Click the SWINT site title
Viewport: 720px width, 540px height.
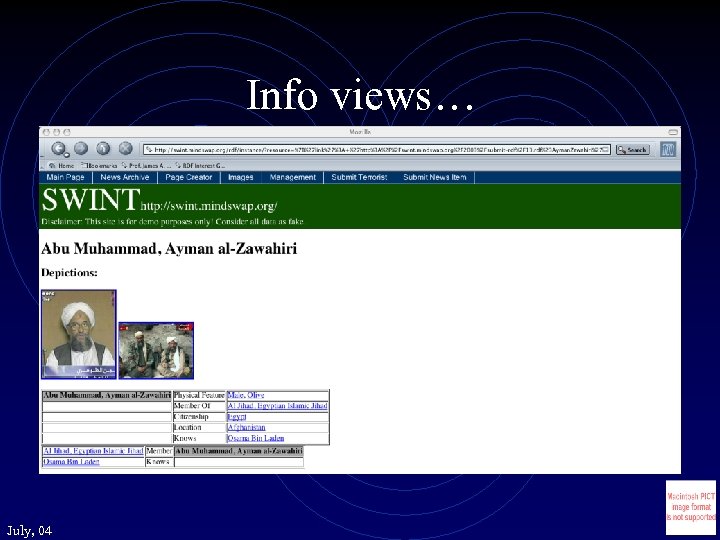pyautogui.click(x=90, y=200)
